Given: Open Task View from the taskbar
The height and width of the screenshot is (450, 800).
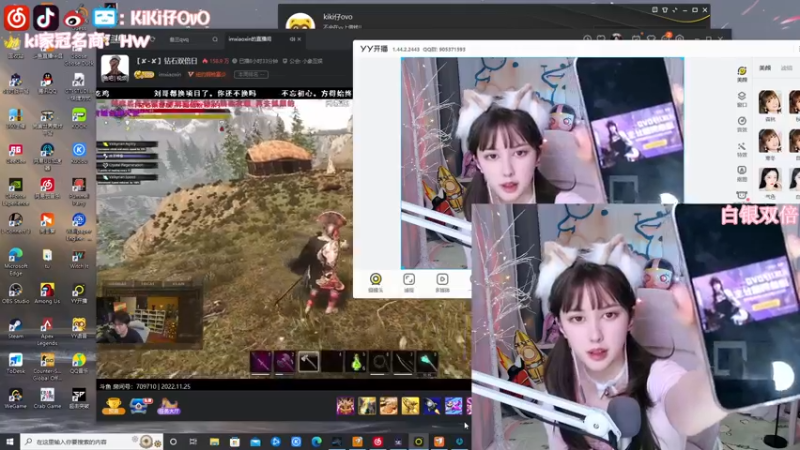Looking at the screenshot, I should [193, 441].
